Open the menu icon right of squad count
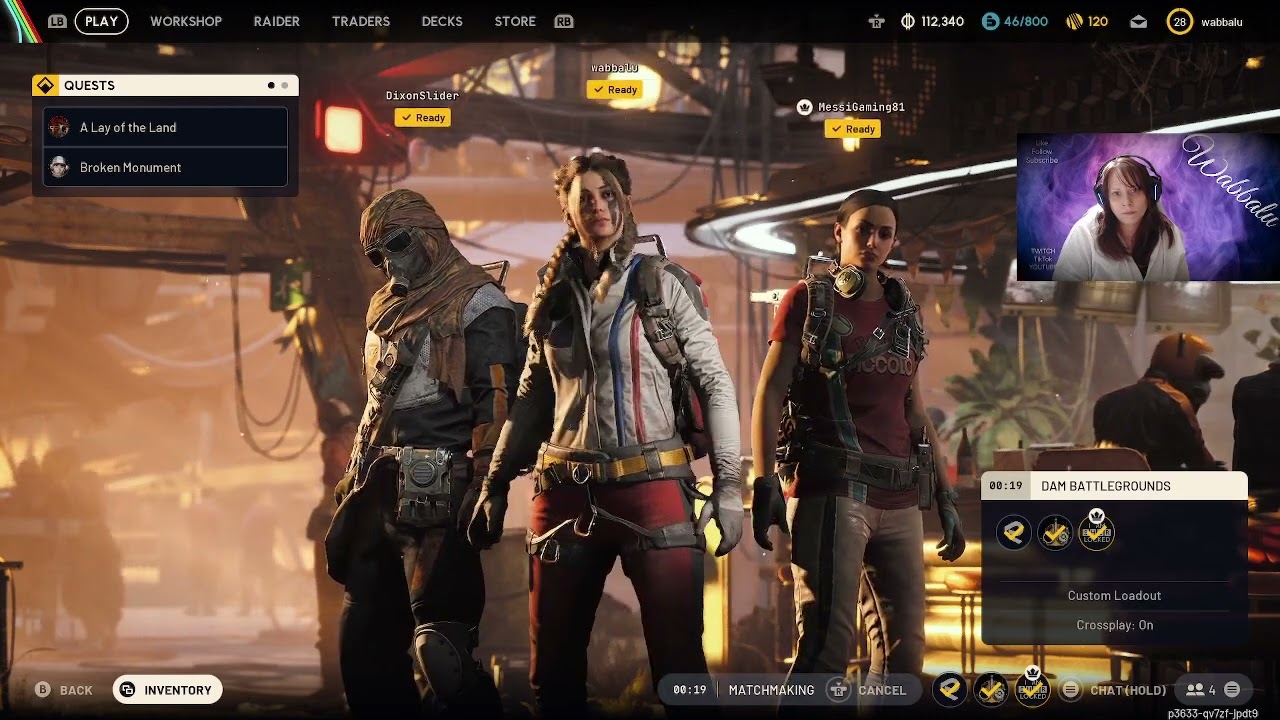Viewport: 1280px width, 720px height. [1232, 690]
